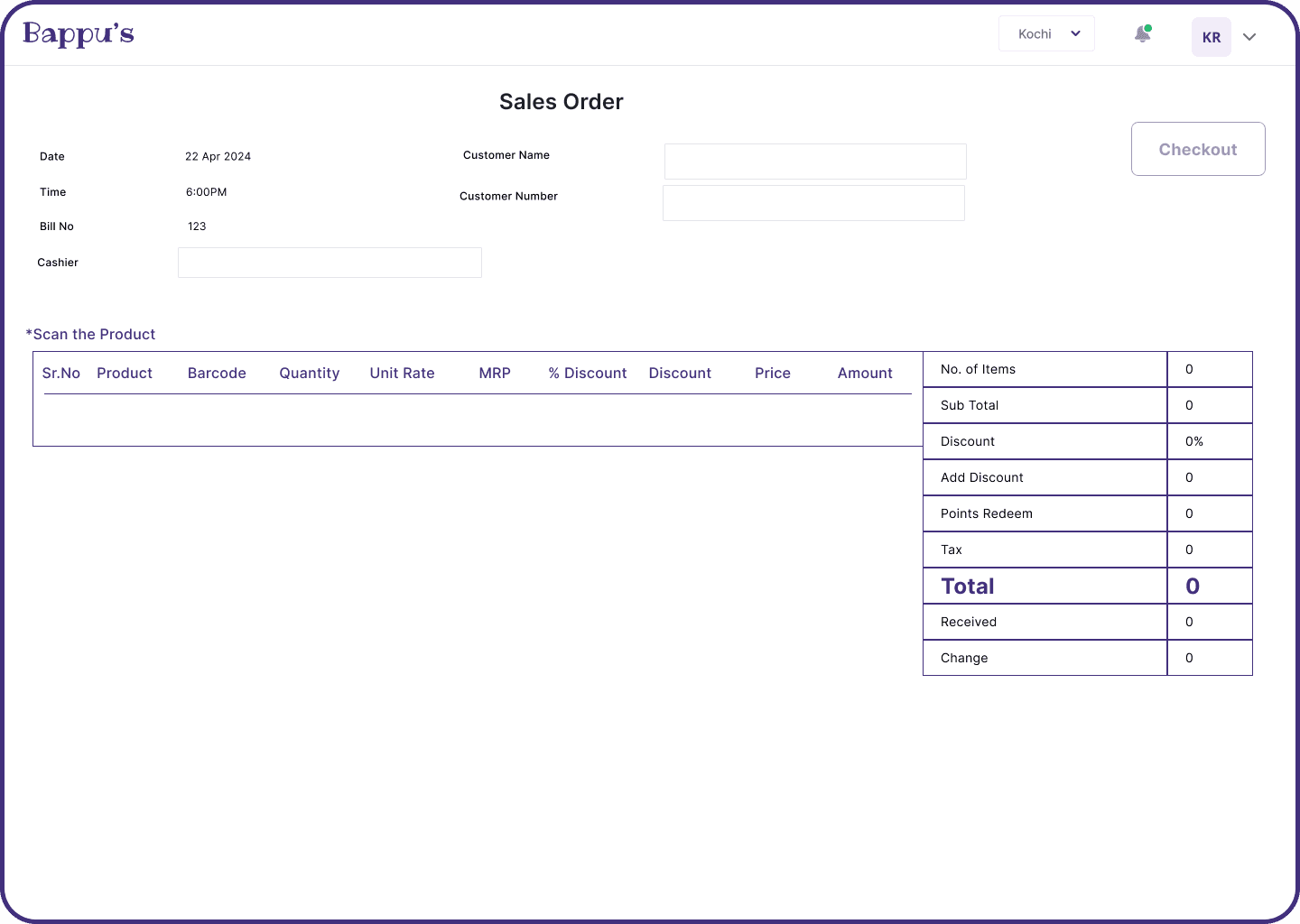The height and width of the screenshot is (924, 1300).
Task: Click the Checkout button
Action: 1198,149
